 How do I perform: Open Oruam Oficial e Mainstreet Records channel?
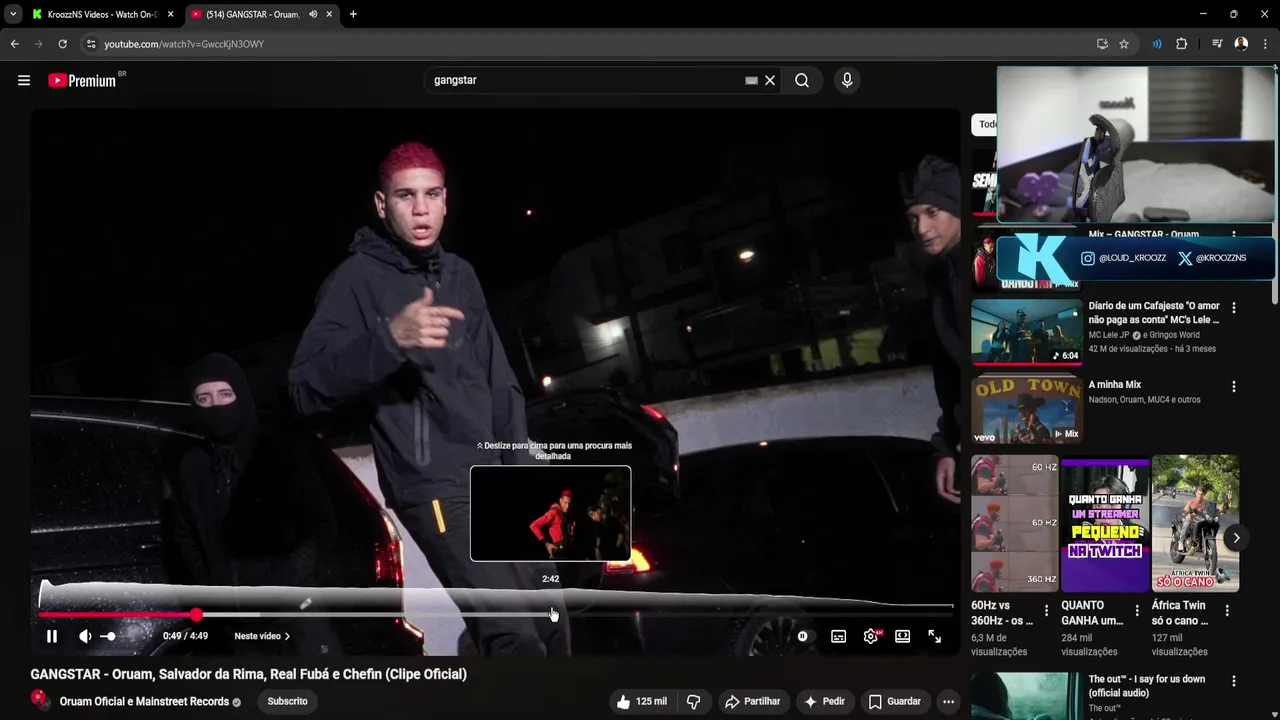(x=144, y=702)
